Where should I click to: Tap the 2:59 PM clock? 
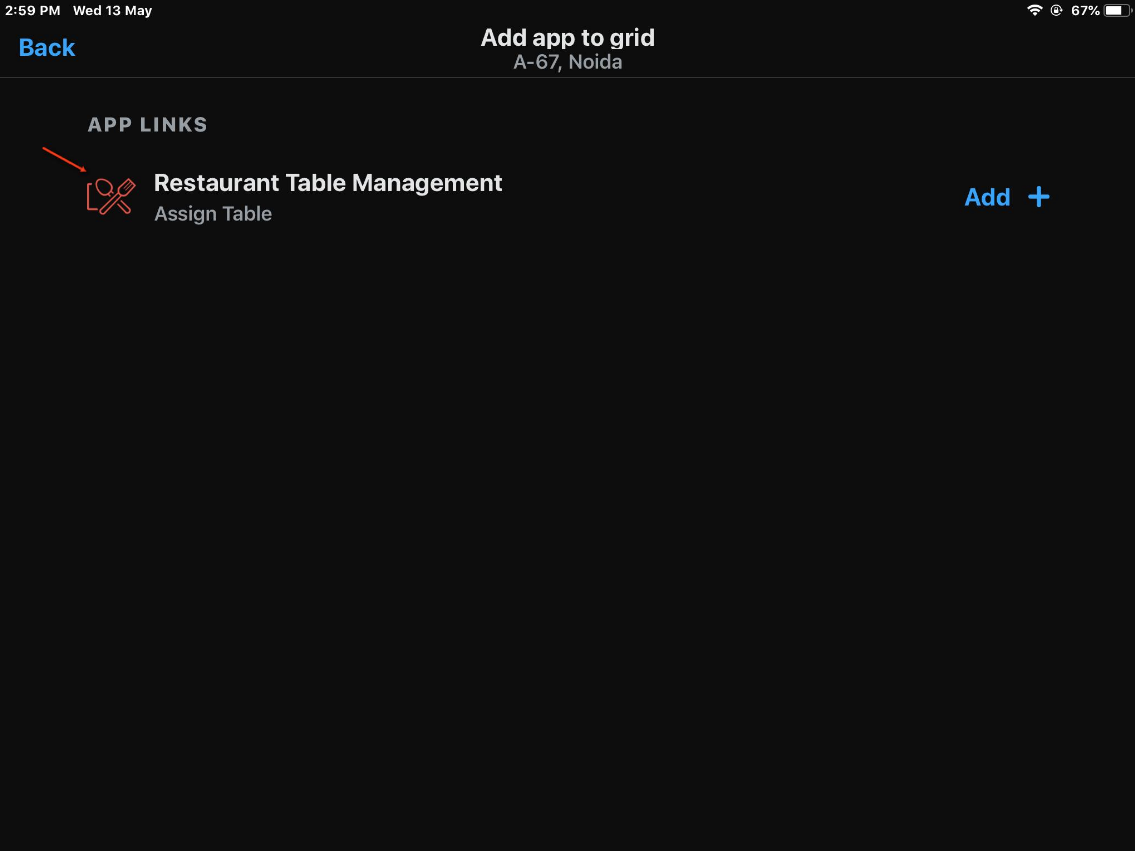pos(33,10)
